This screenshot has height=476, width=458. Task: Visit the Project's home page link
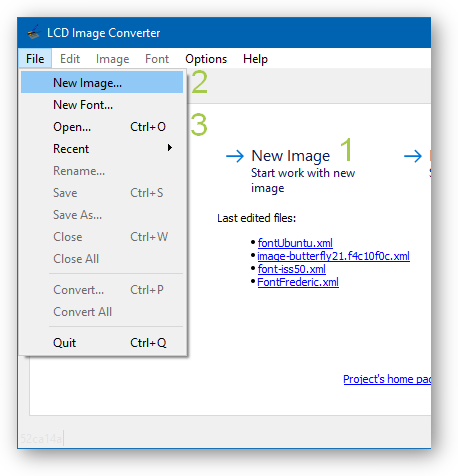pyautogui.click(x=387, y=379)
